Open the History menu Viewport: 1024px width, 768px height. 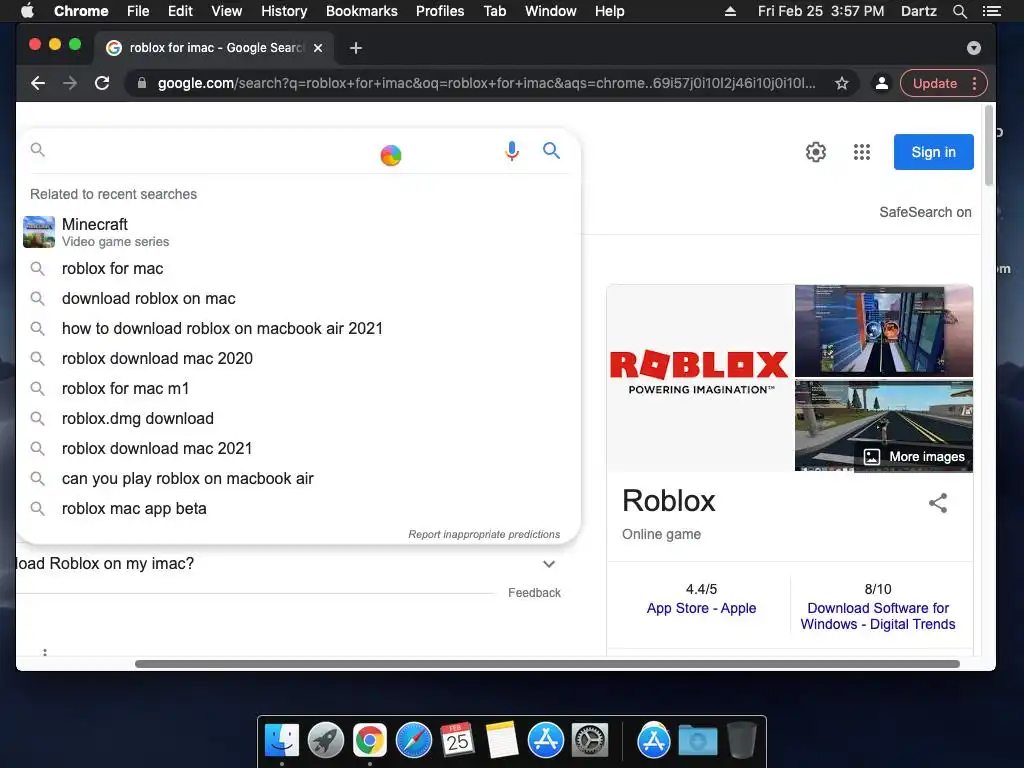coord(284,11)
